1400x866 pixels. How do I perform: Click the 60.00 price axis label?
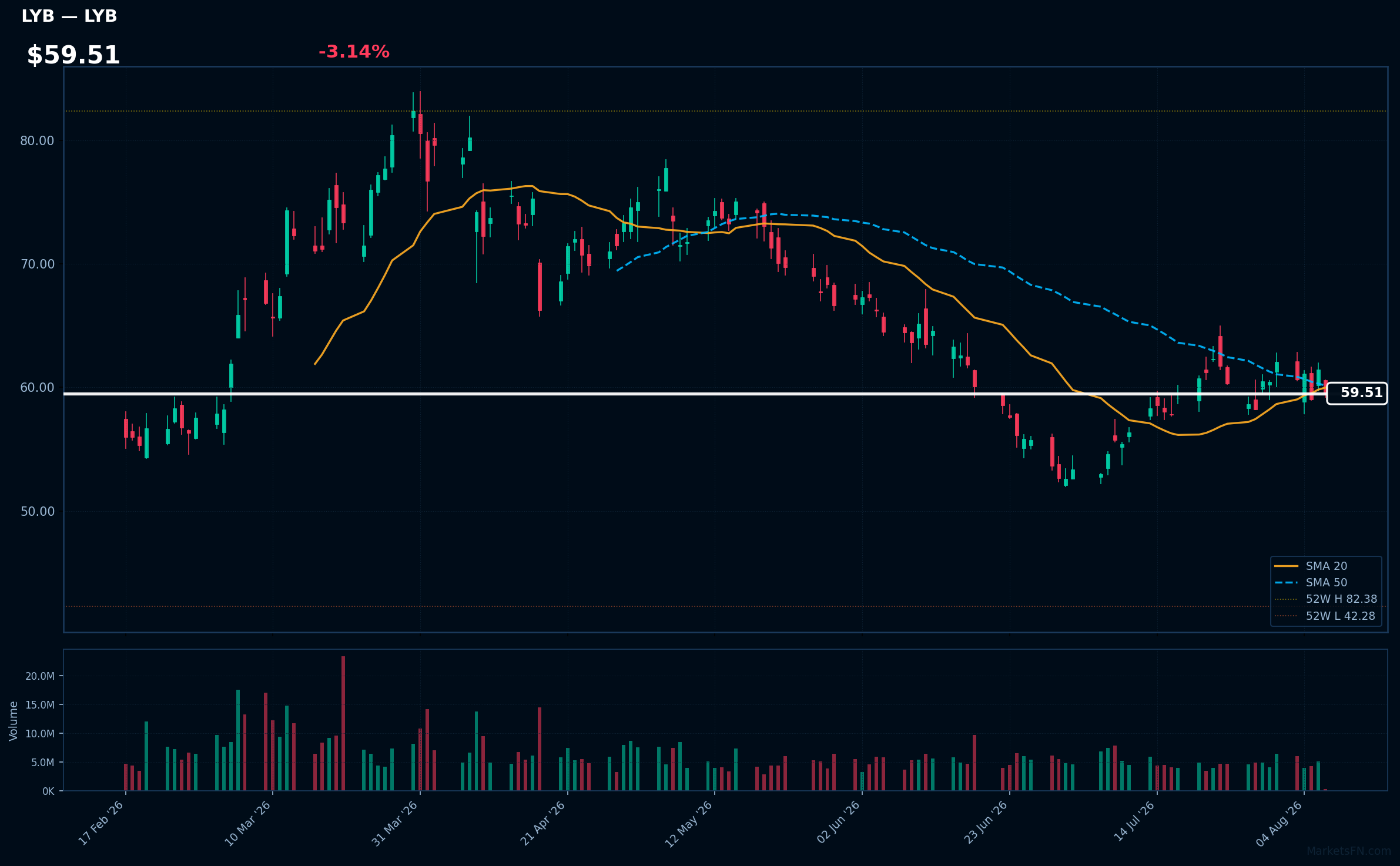click(37, 388)
